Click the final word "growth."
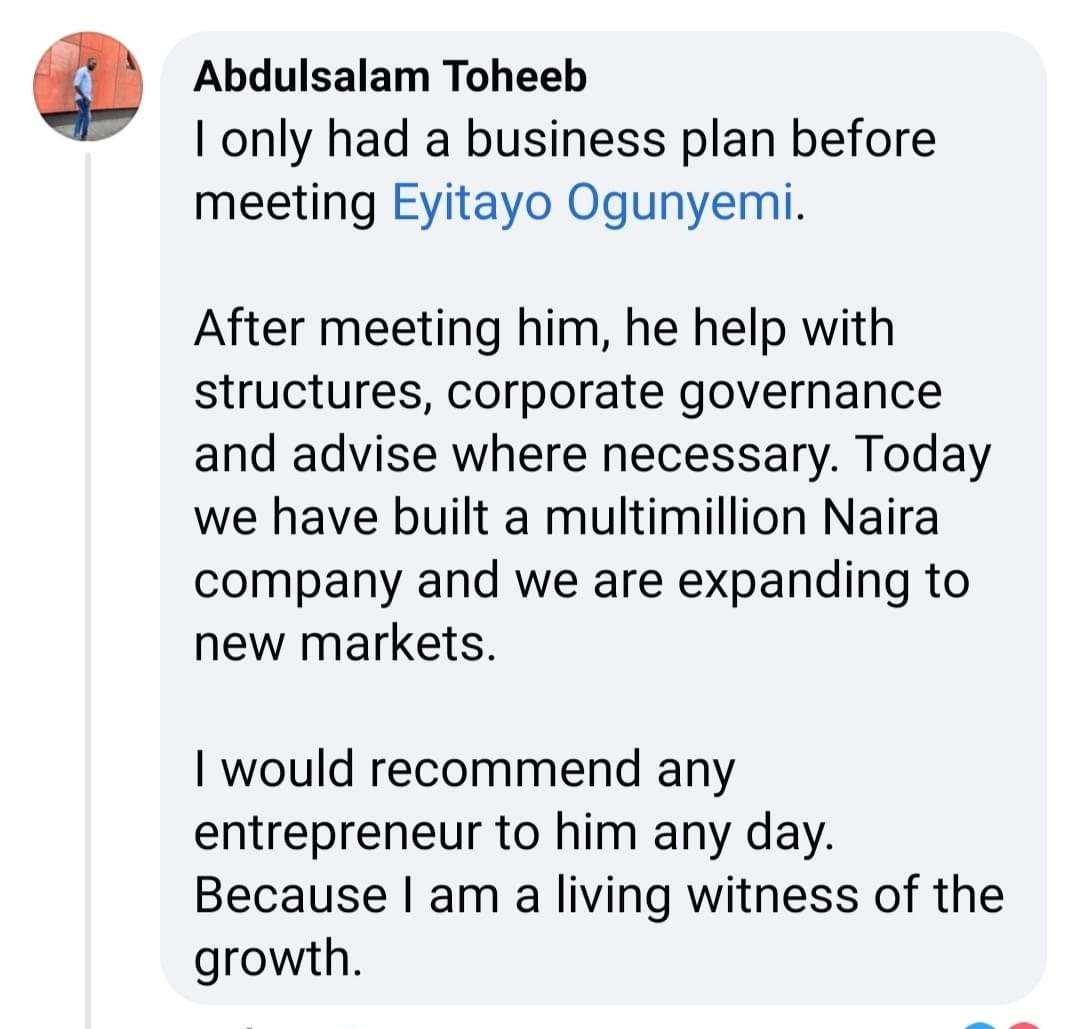Viewport: 1080px width, 1029px height. [x=275, y=960]
